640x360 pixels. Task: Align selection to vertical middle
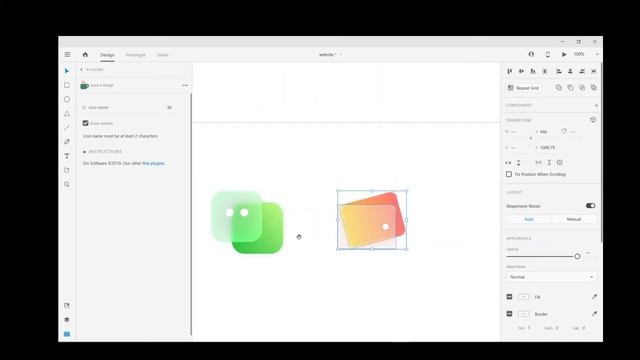tap(521, 71)
